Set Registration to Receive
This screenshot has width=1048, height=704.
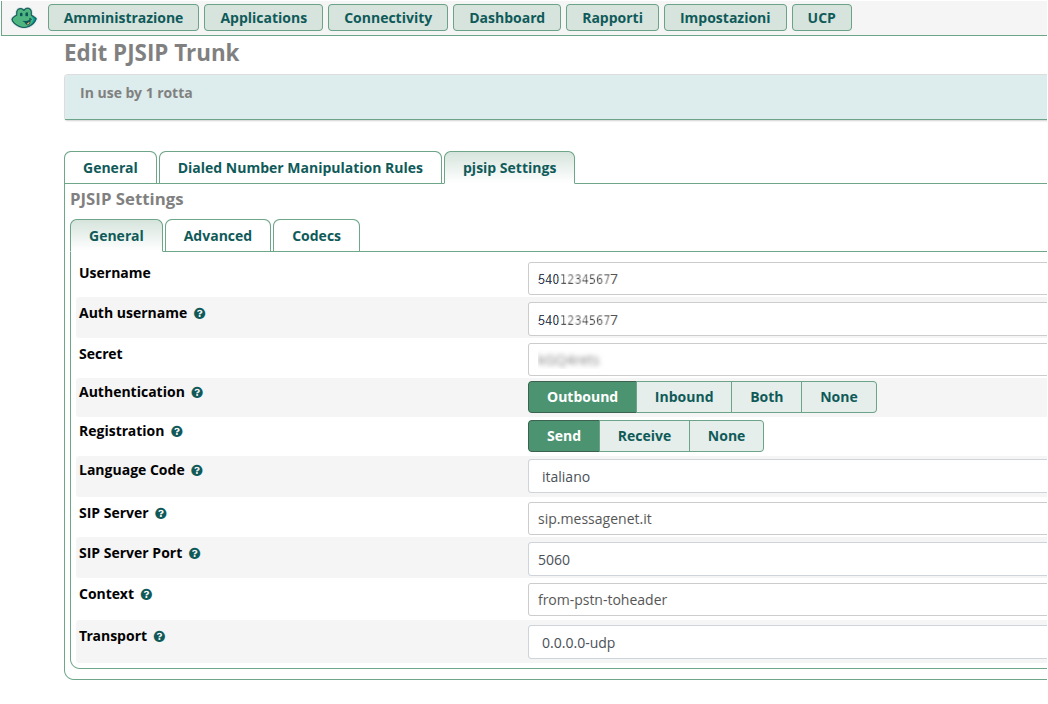(644, 436)
